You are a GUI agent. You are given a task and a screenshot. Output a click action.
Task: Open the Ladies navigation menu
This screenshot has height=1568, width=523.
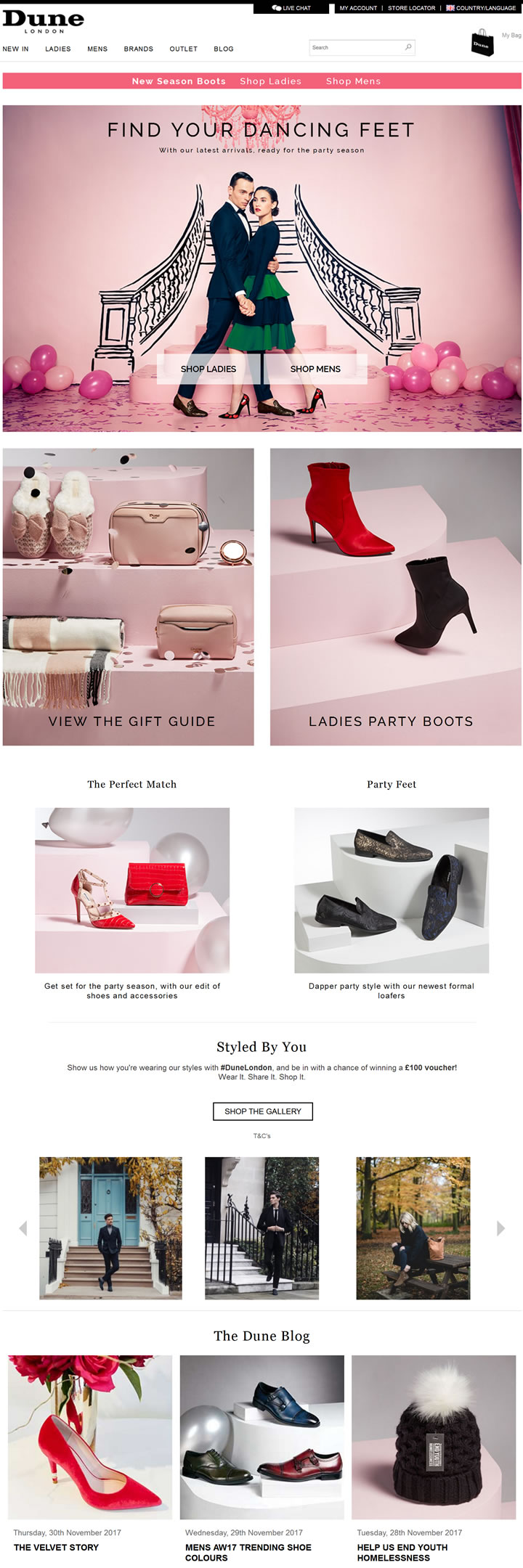[58, 49]
